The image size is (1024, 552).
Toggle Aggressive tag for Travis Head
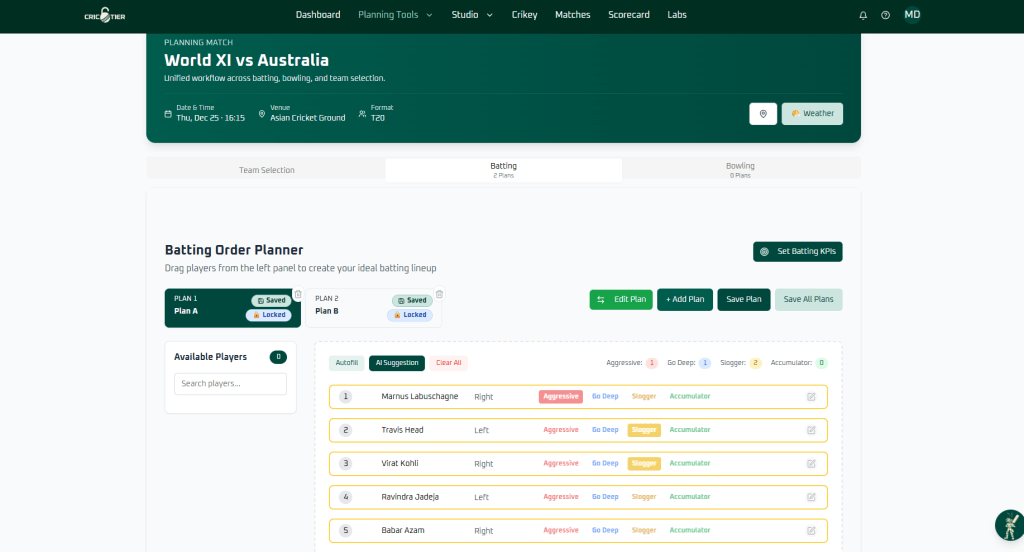click(x=560, y=430)
